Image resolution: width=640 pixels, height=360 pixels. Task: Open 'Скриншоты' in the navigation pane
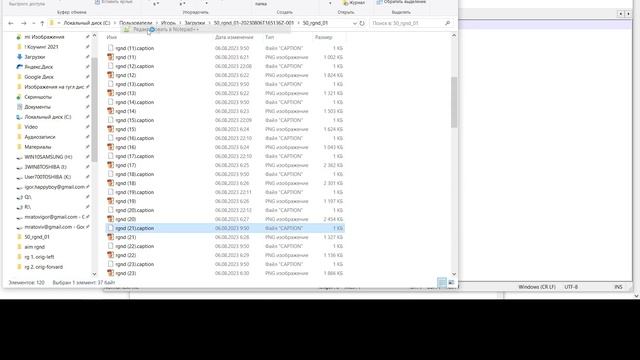[38, 97]
